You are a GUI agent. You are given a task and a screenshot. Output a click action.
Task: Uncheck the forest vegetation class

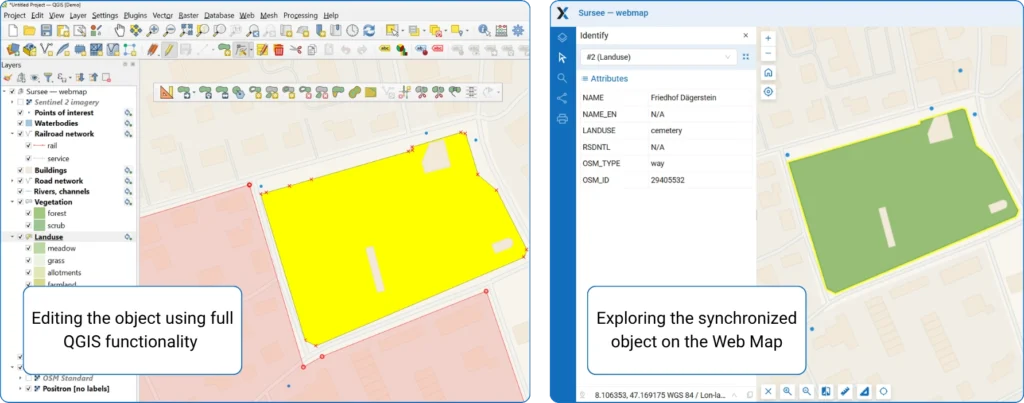coord(28,213)
